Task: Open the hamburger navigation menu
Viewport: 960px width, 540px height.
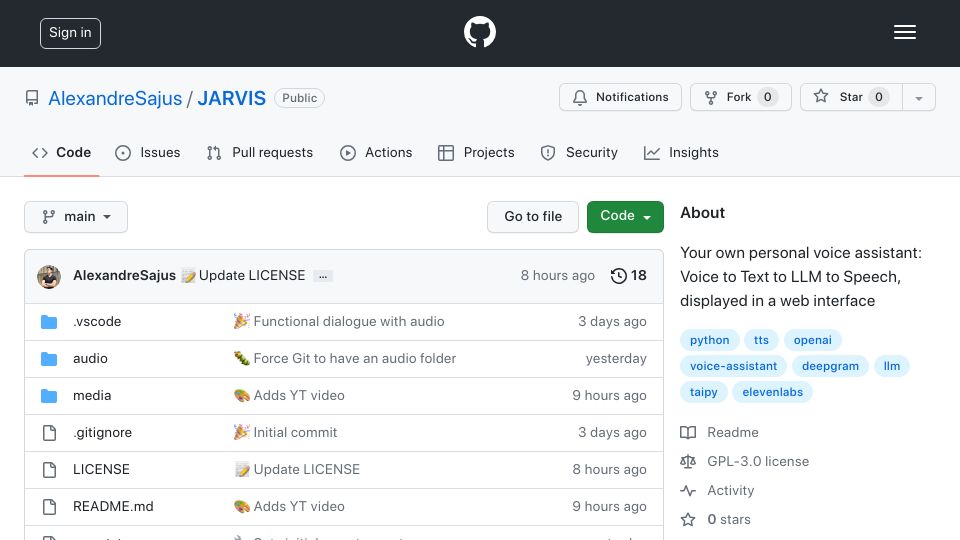Action: pos(904,32)
